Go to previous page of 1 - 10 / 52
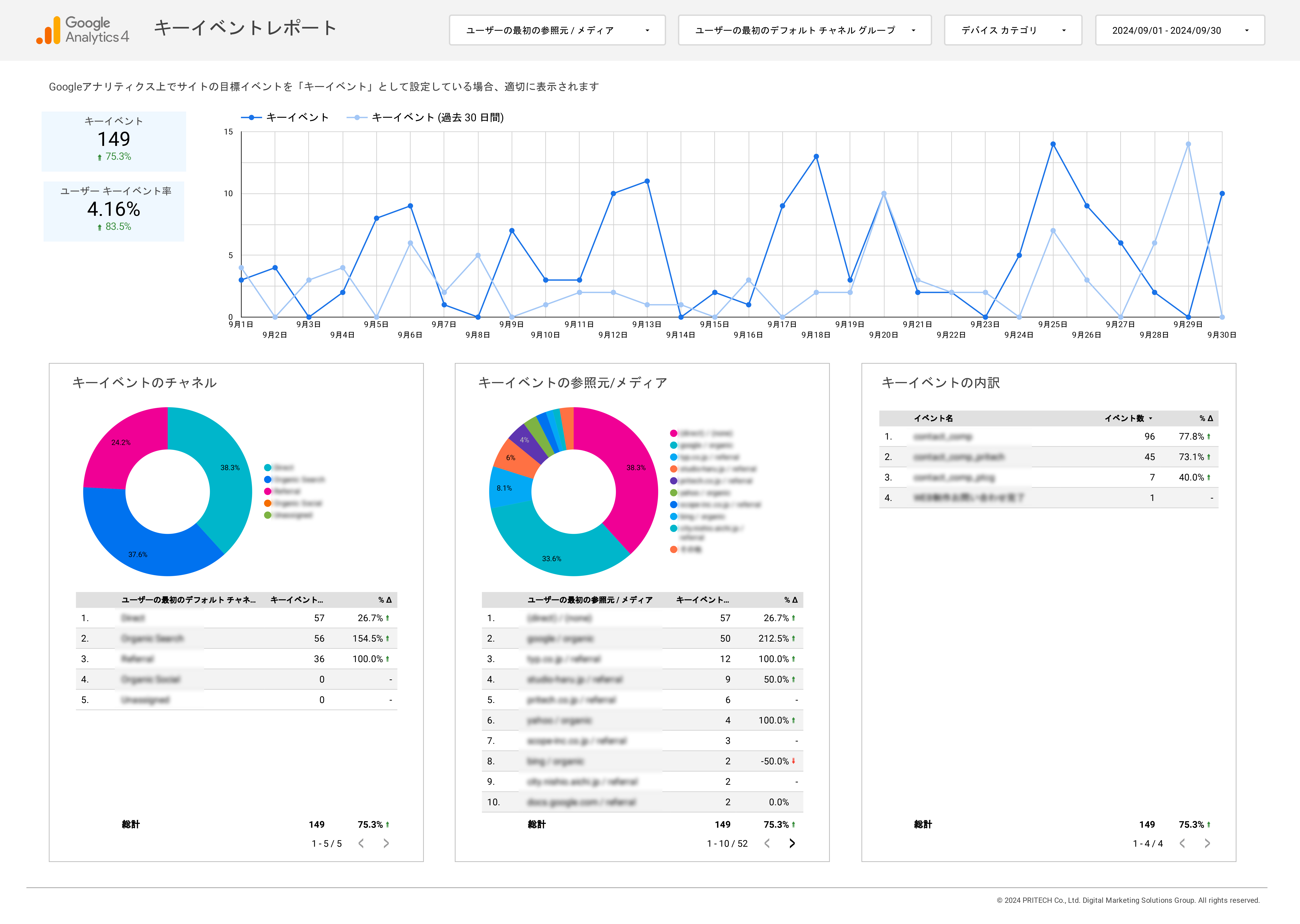Viewport: 1300px width, 924px height. point(767,843)
